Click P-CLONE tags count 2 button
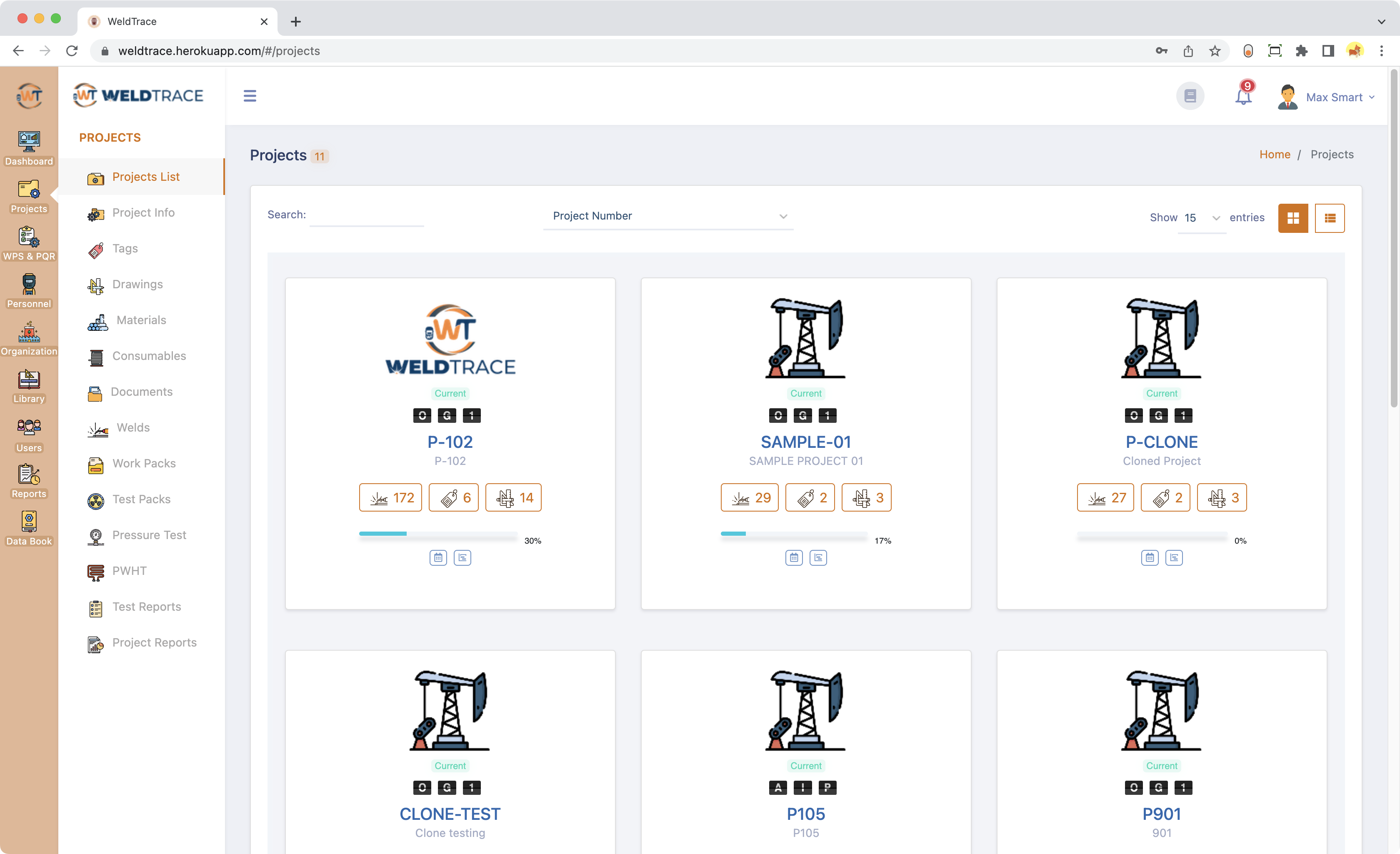 coord(1165,498)
